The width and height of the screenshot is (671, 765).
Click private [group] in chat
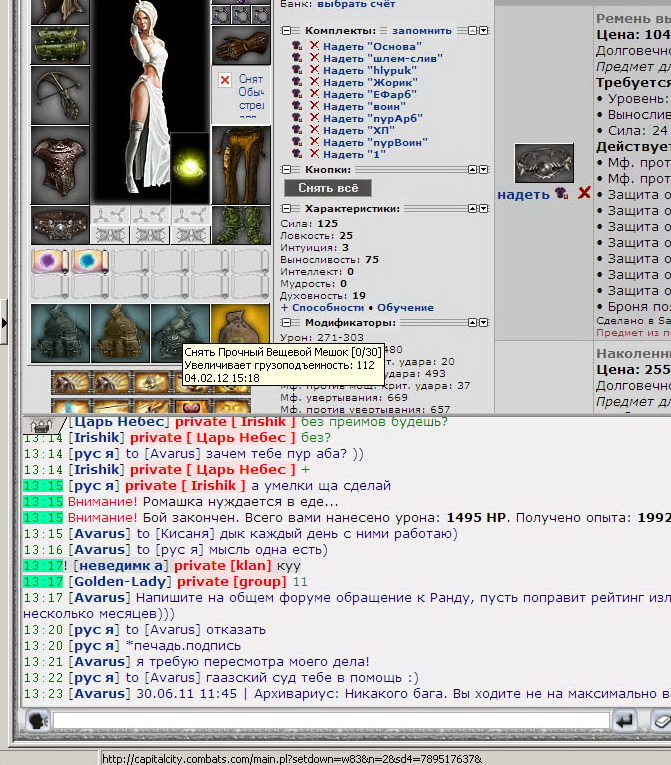(231, 582)
